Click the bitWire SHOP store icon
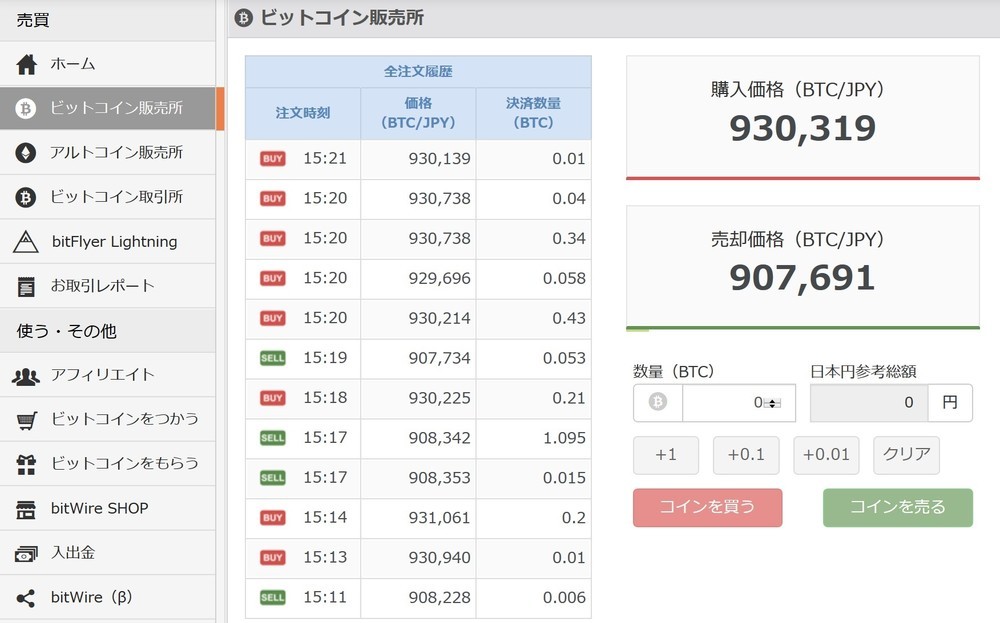The image size is (1000, 623). [26, 509]
